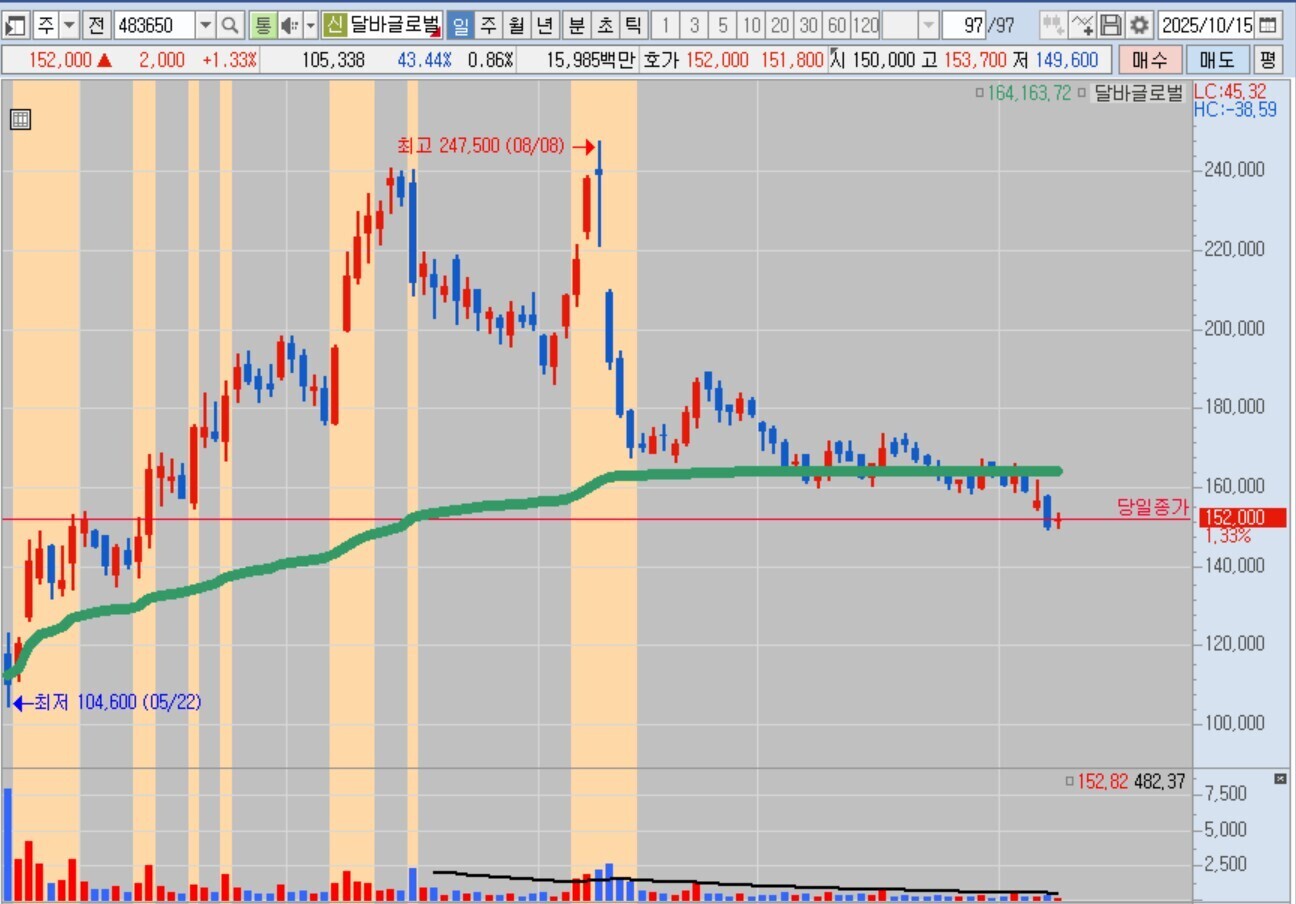Screen dimensions: 1296x904
Task: Open the stock code history dropdown arrow
Action: click(205, 25)
